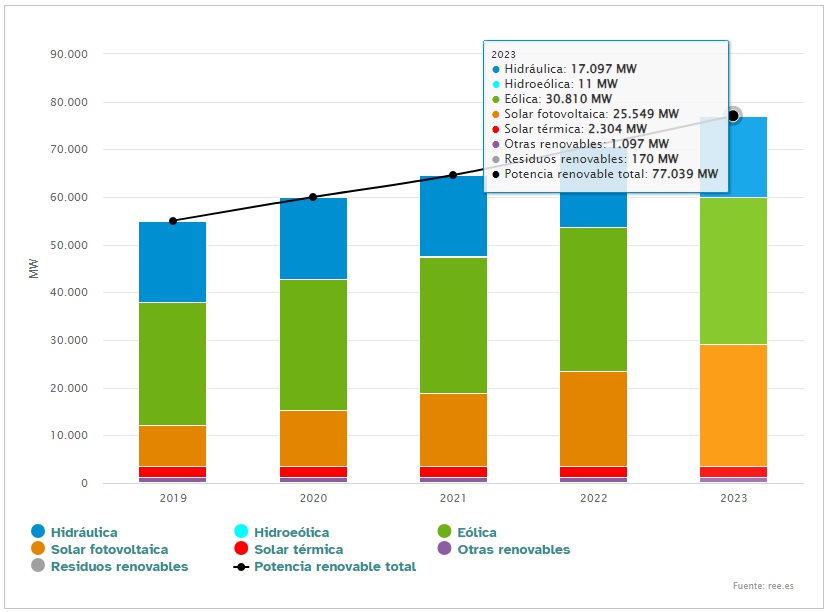
Task: Click the 2019 orange Solar fotovoltaica segment
Action: click(173, 446)
